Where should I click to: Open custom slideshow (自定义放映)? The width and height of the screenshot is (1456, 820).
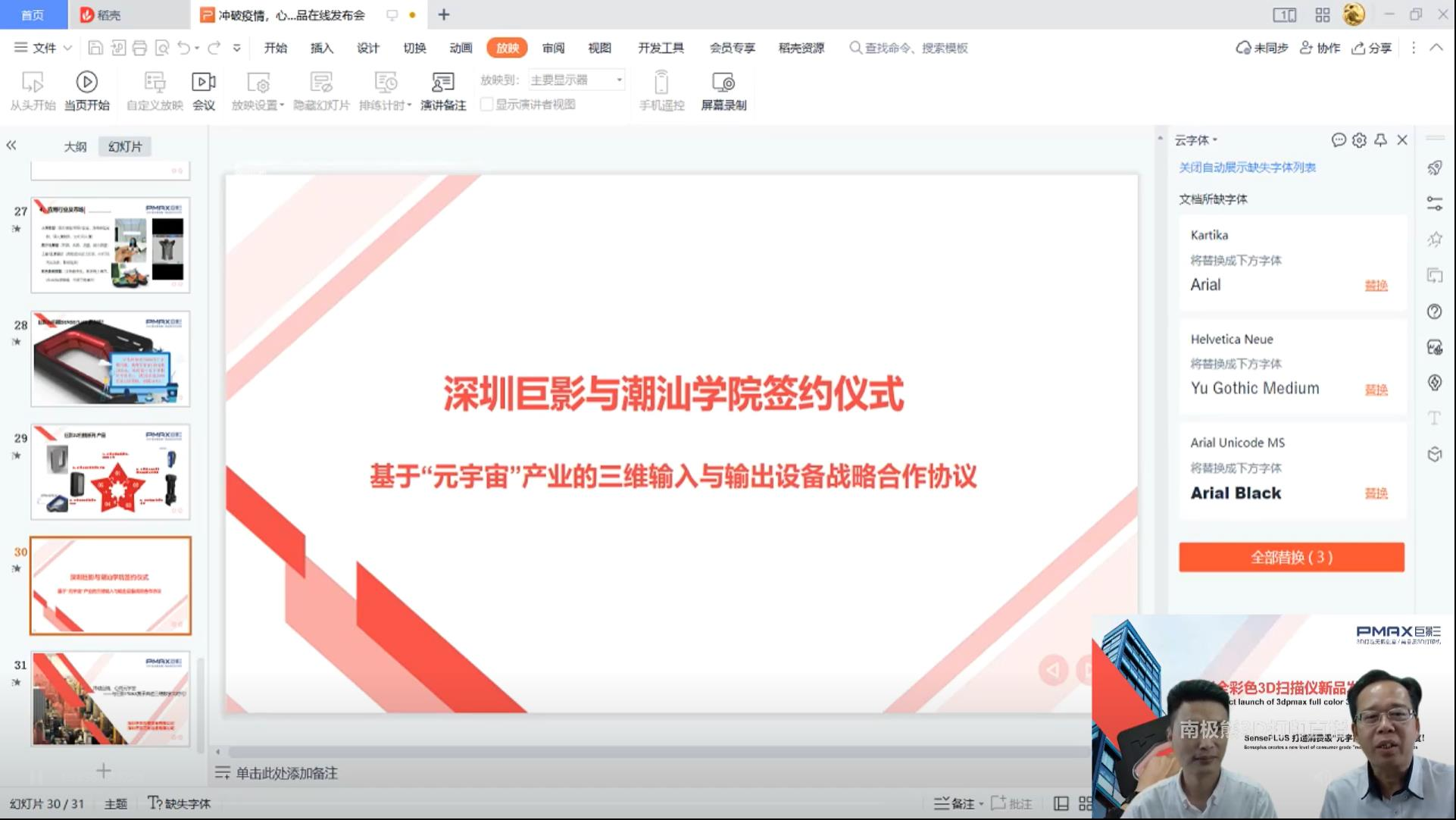[155, 91]
